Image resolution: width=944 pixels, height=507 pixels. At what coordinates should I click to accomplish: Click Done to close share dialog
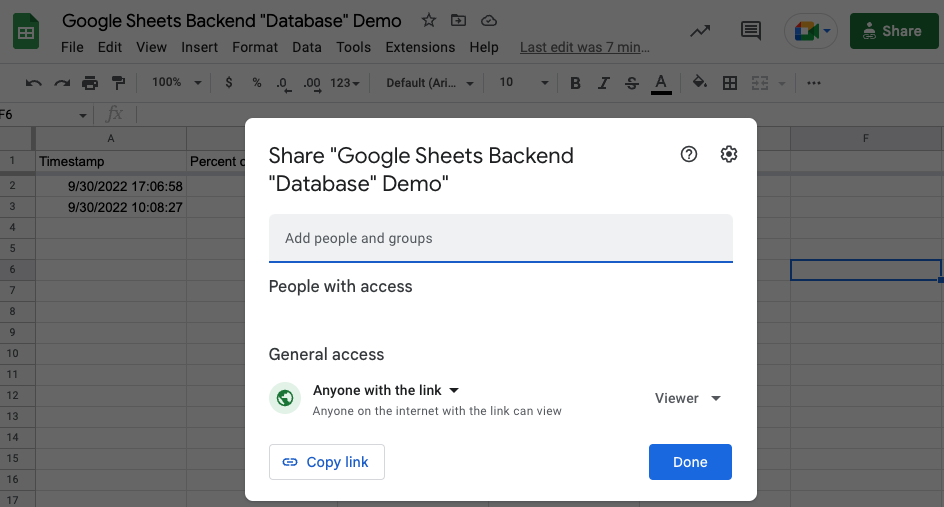(690, 462)
